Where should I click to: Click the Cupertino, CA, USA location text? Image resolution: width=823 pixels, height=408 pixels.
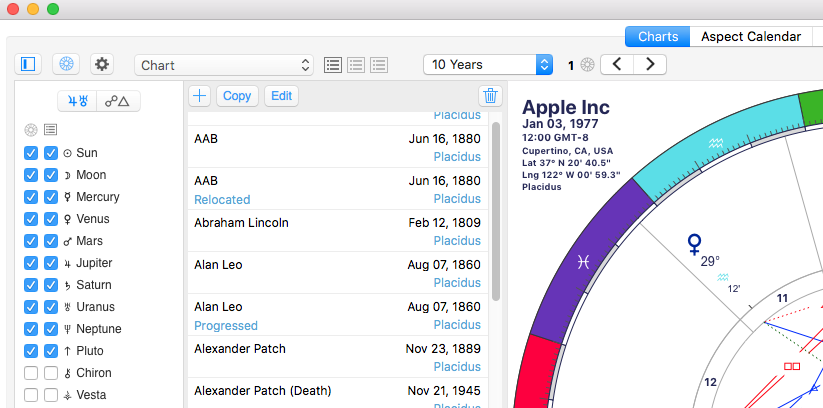567,151
